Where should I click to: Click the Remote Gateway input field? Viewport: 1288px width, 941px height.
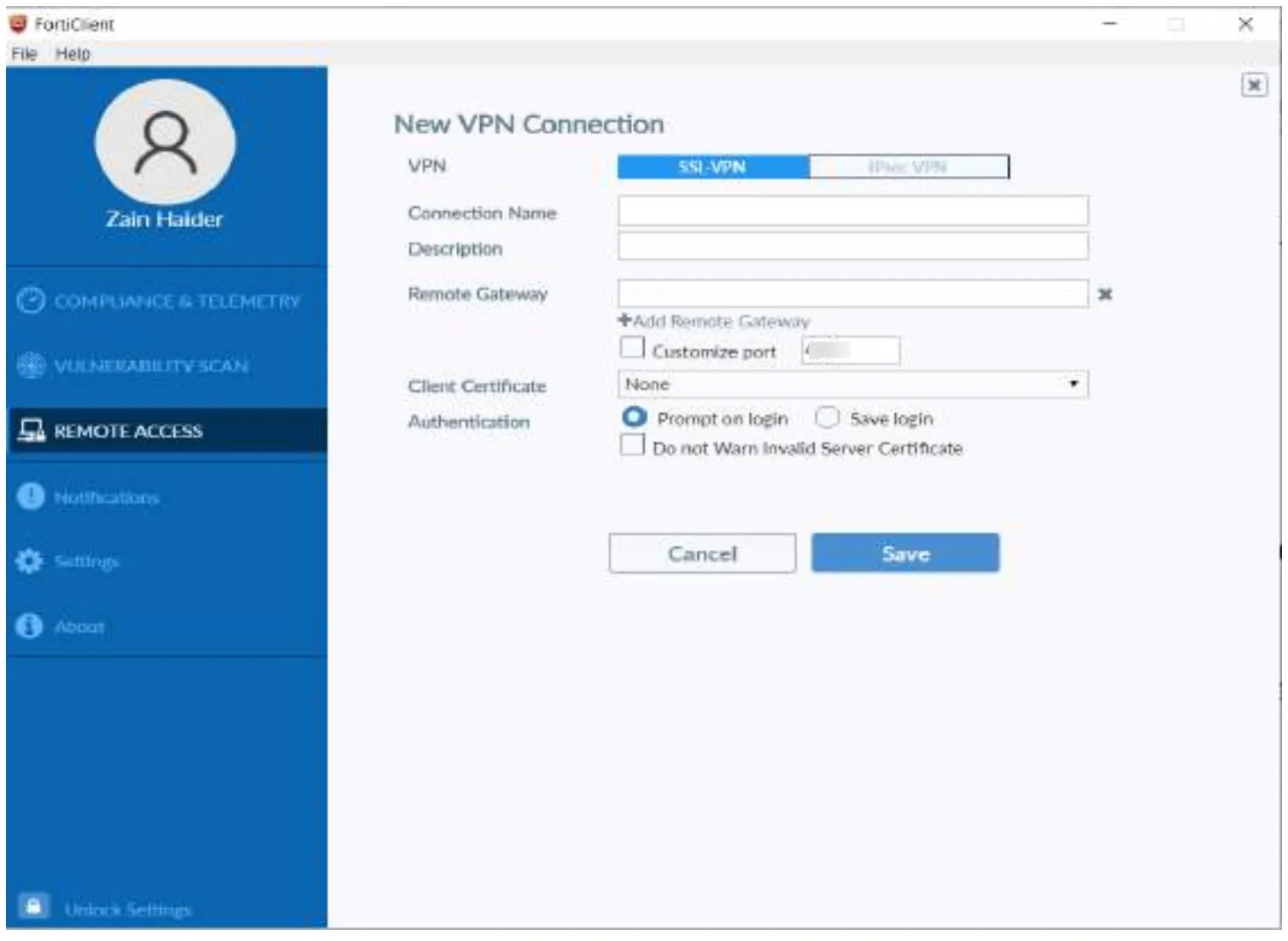tap(852, 293)
